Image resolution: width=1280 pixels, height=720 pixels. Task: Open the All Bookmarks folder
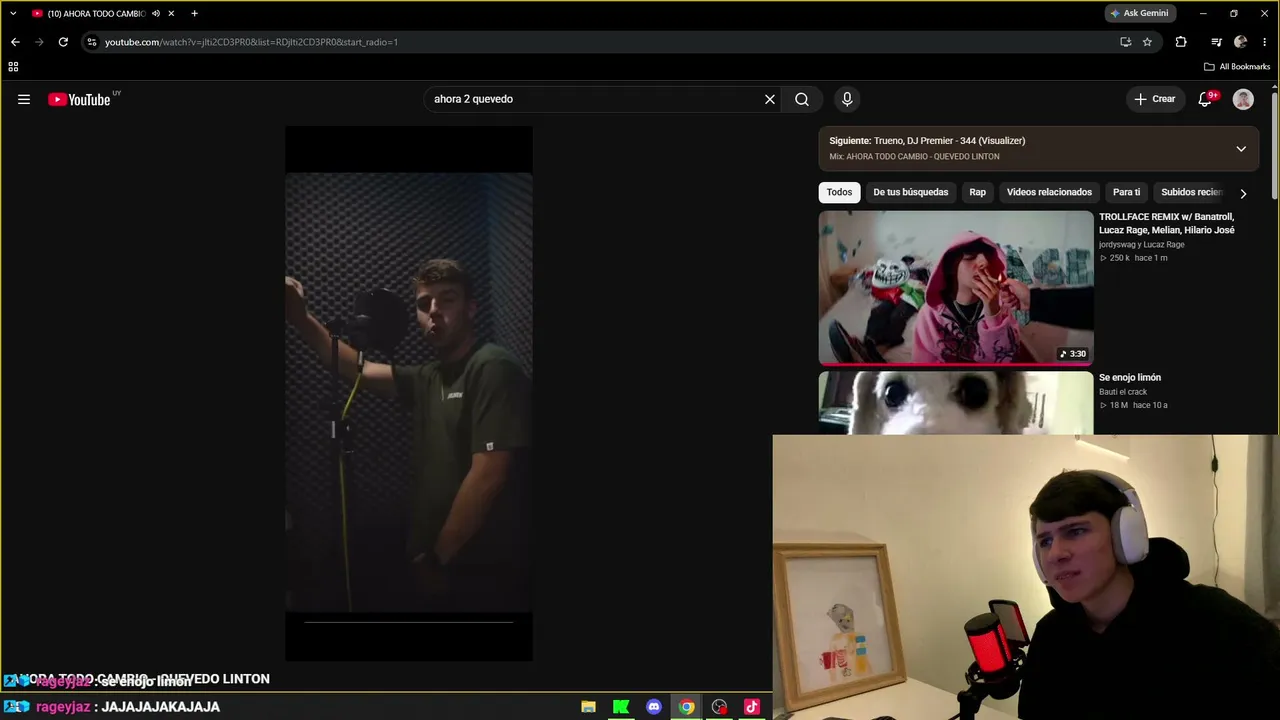(x=1237, y=67)
